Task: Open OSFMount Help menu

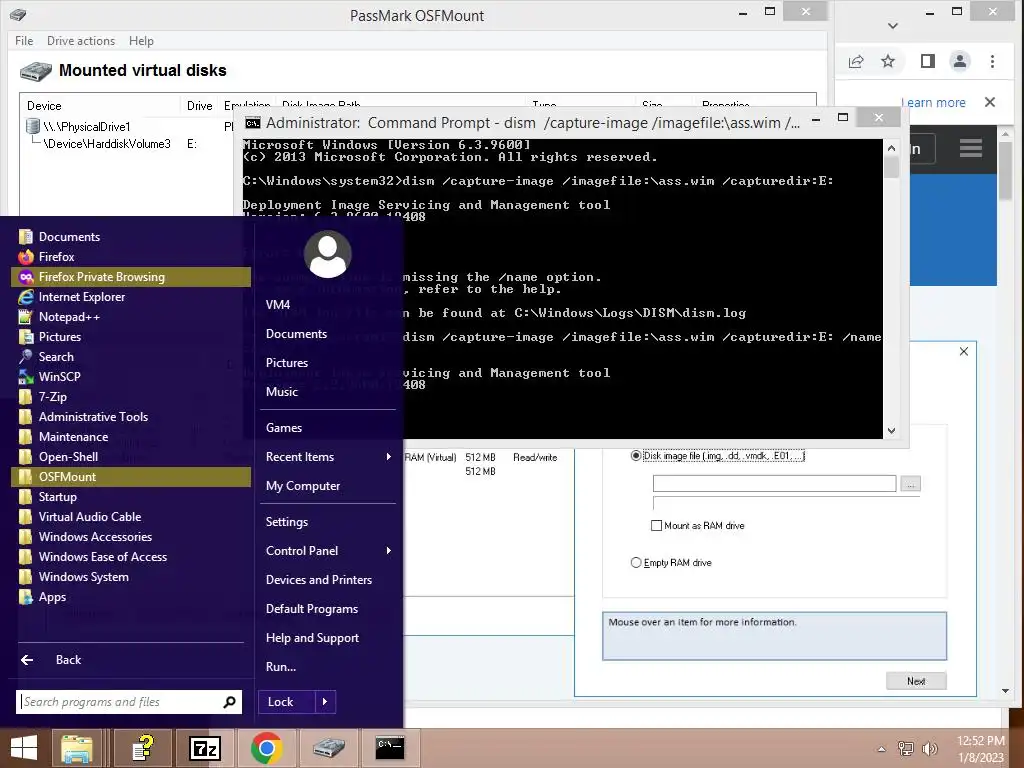Action: pyautogui.click(x=141, y=40)
